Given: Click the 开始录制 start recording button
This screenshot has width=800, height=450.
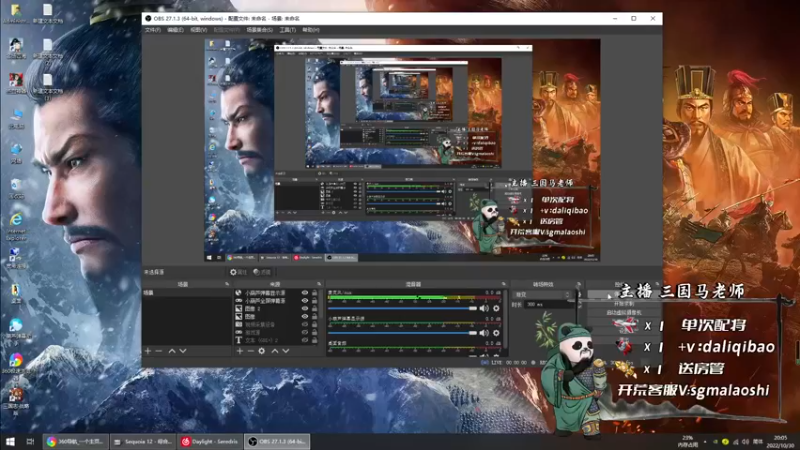Looking at the screenshot, I should click(x=623, y=304).
